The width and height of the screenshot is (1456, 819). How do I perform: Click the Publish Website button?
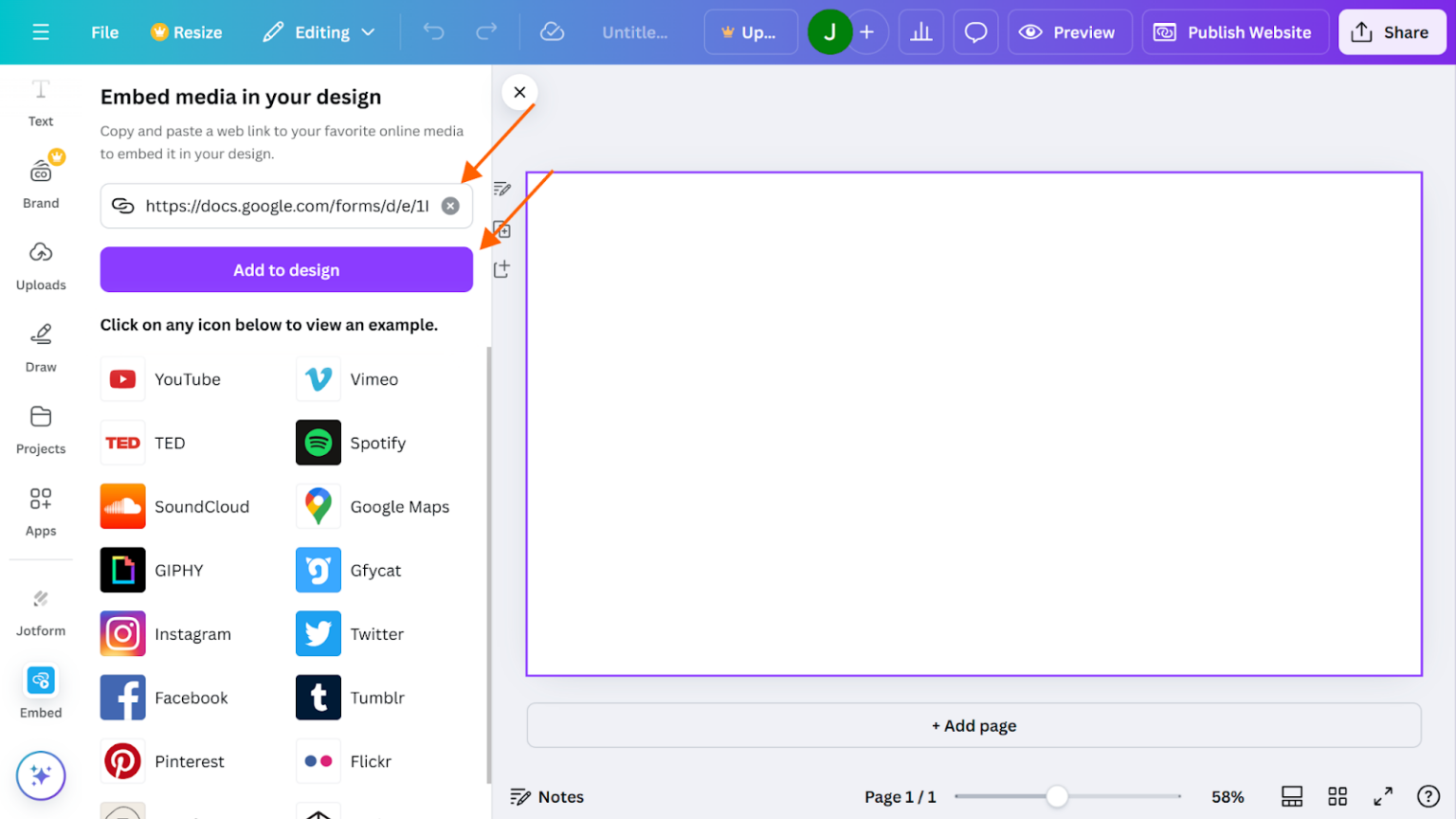coord(1234,31)
